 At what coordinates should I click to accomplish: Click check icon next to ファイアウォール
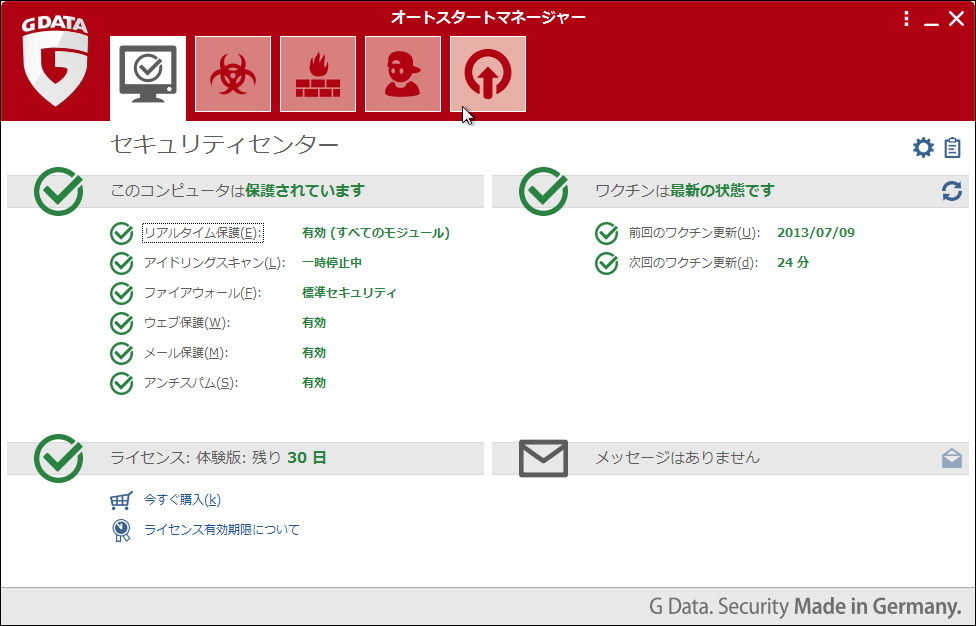121,293
